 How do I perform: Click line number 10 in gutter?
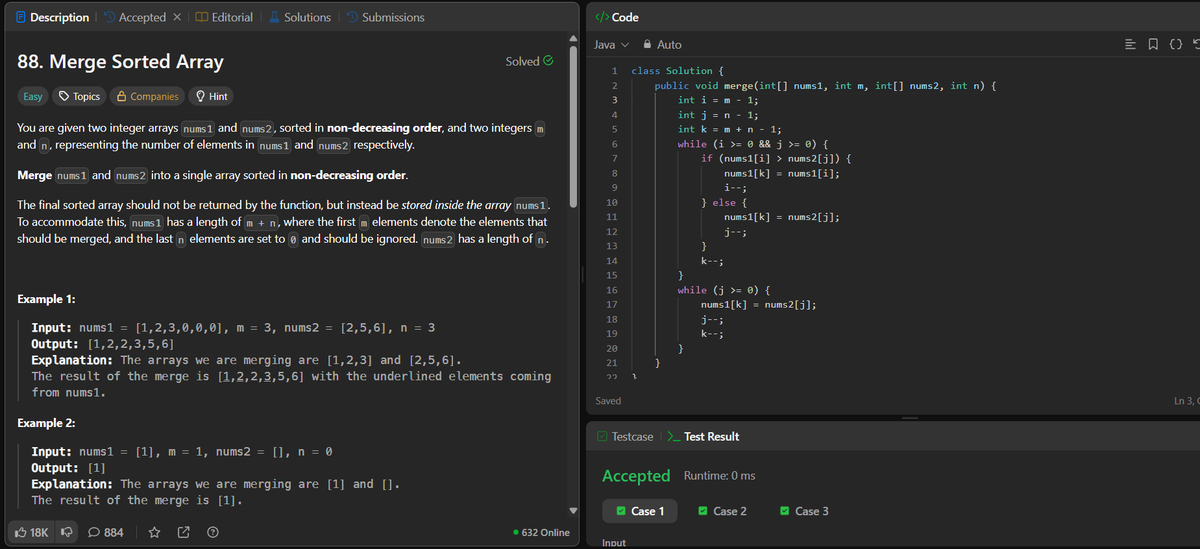click(611, 202)
